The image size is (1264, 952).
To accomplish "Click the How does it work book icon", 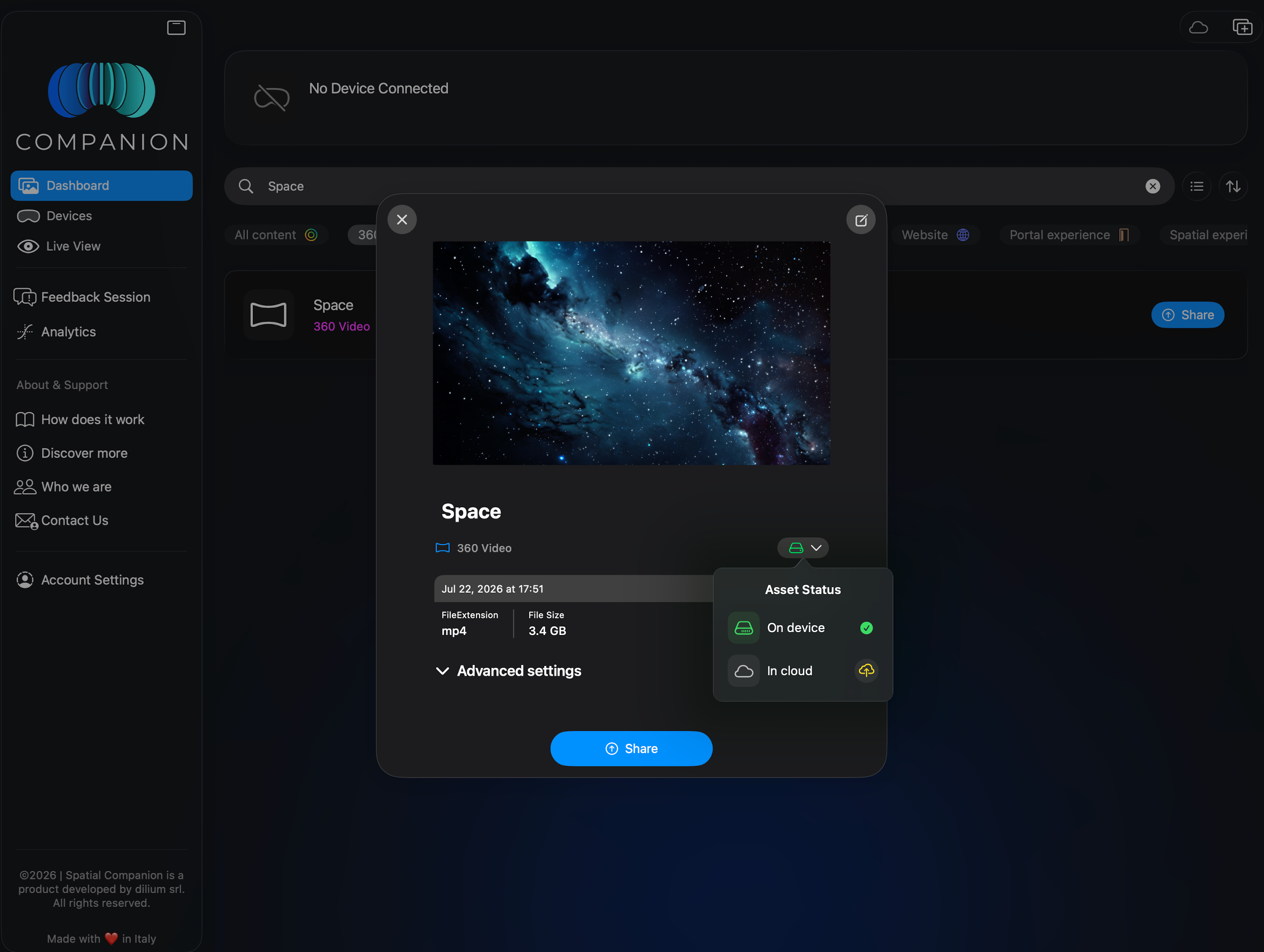I will pyautogui.click(x=25, y=420).
